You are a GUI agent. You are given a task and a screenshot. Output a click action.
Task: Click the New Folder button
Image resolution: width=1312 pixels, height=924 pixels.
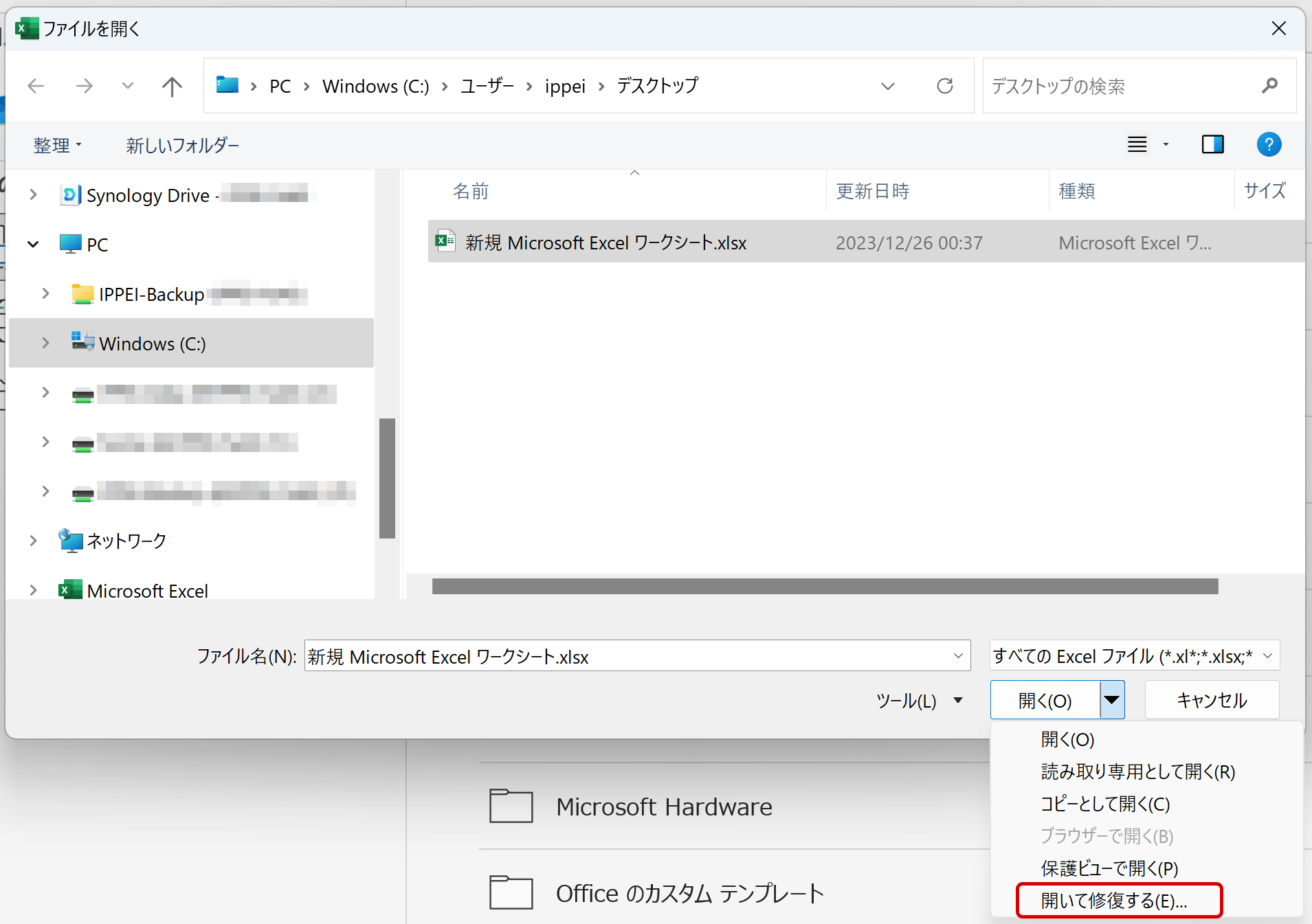(x=182, y=146)
